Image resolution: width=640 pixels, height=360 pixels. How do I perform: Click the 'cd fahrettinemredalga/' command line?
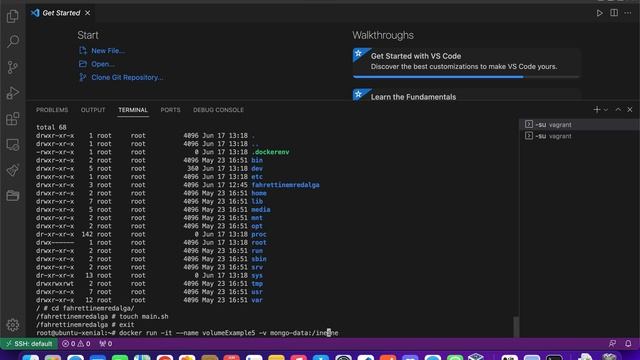85,308
